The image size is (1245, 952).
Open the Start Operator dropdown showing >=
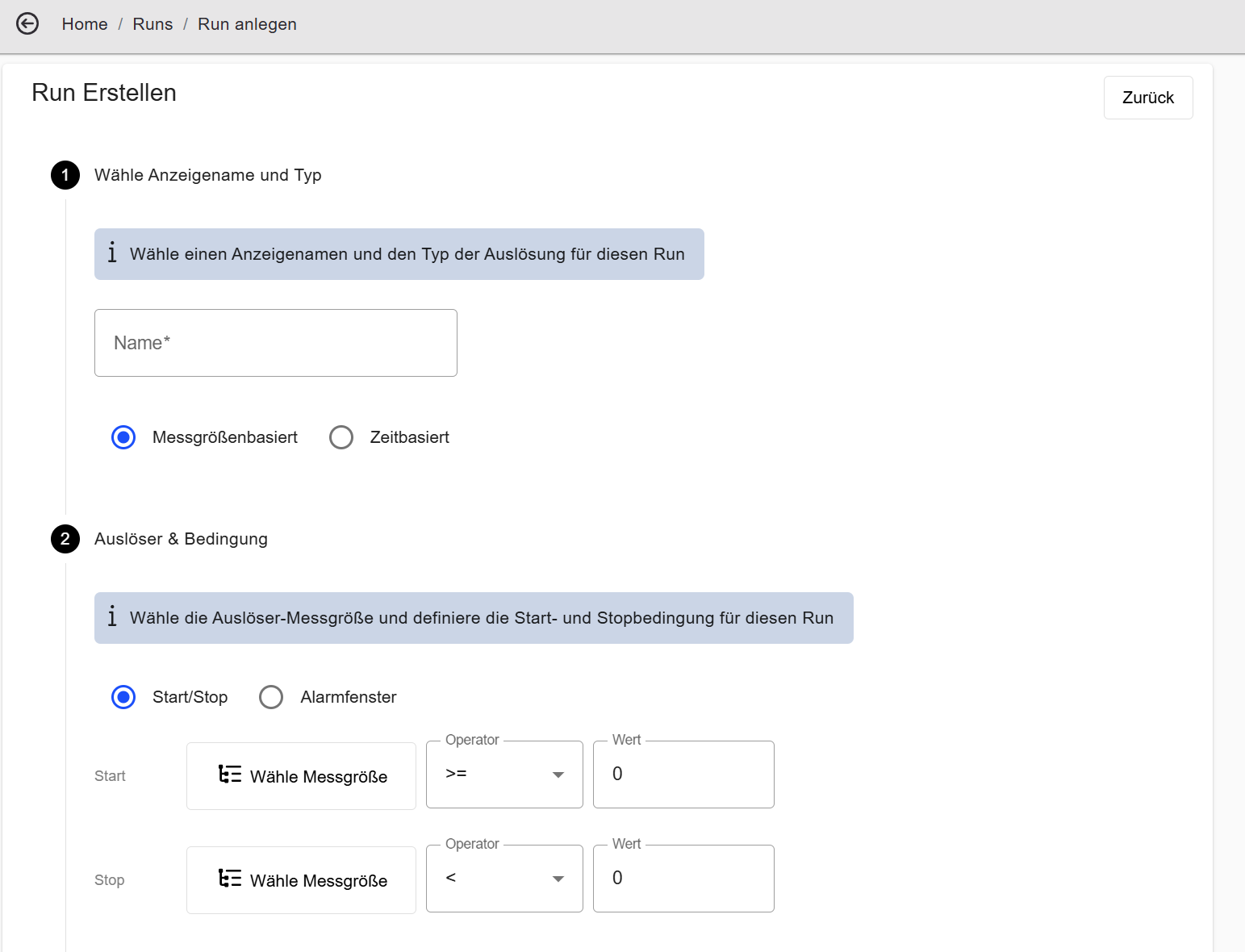(x=504, y=775)
